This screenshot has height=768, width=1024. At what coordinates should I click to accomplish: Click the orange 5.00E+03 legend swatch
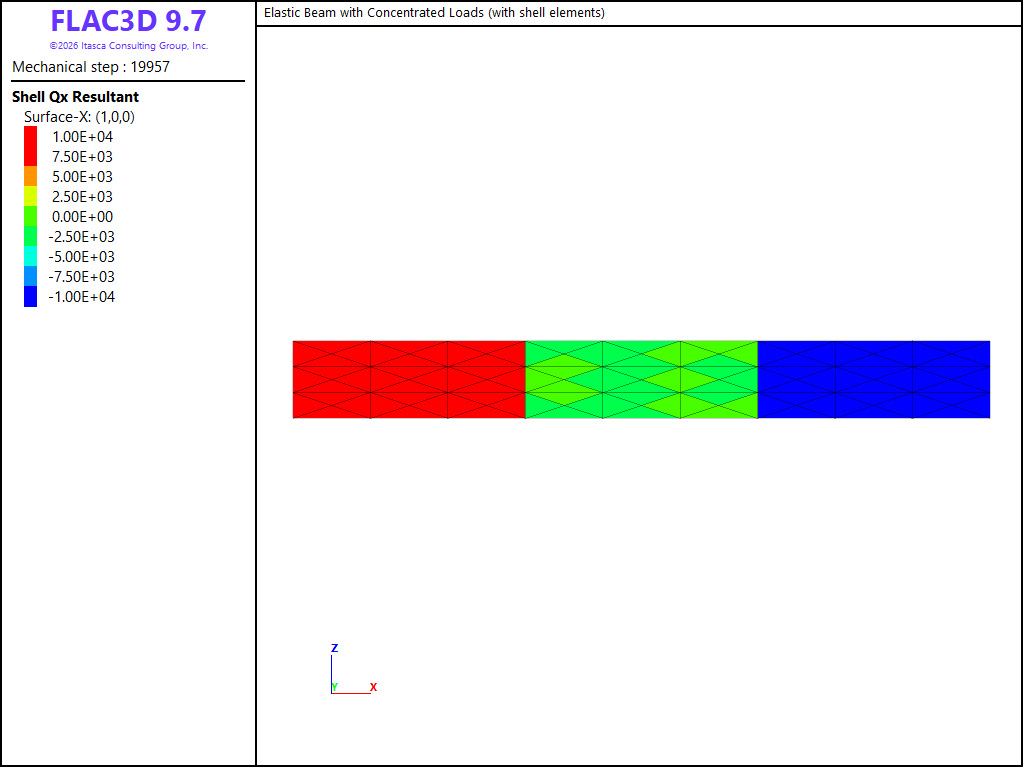[30, 176]
